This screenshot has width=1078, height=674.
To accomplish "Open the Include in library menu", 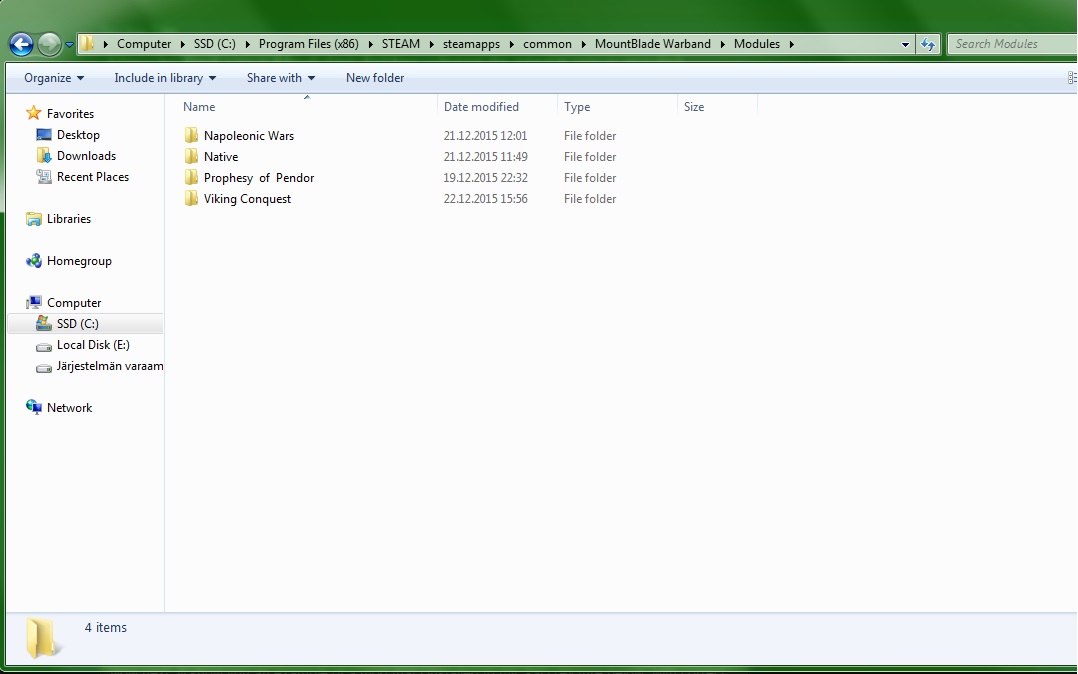I will coord(165,78).
